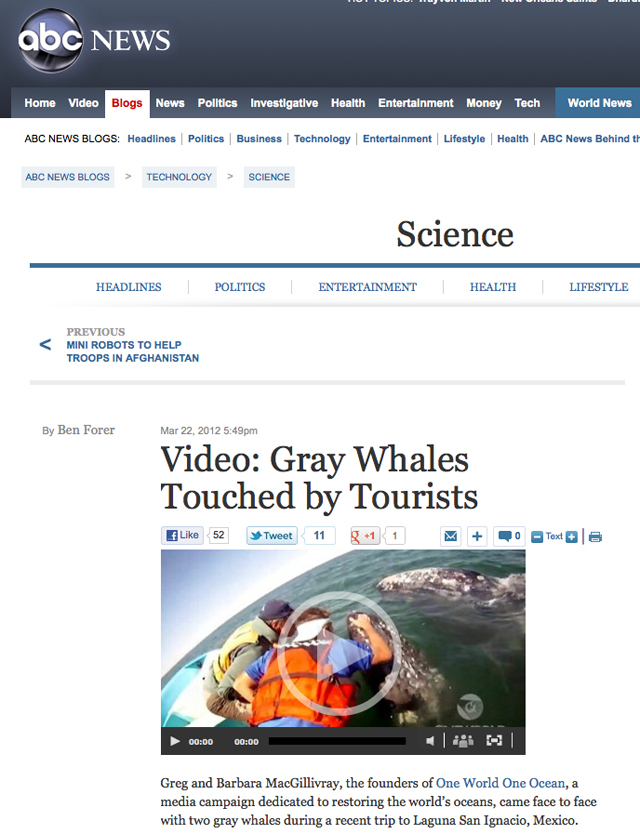
Task: Open the Home tab in main navigation
Action: coord(40,103)
